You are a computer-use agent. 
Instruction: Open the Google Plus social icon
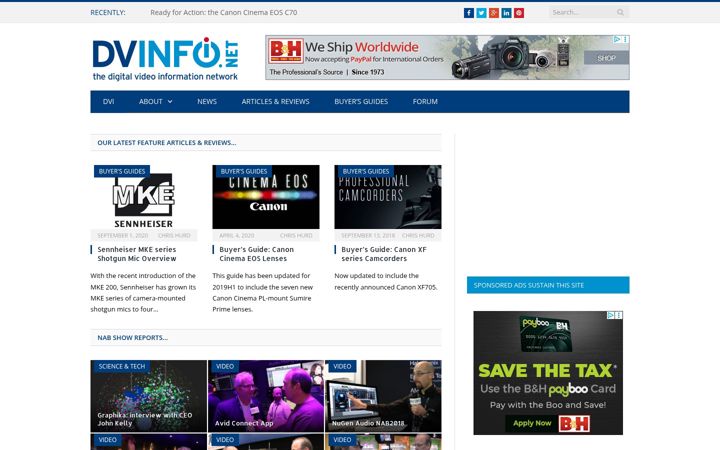pos(494,13)
